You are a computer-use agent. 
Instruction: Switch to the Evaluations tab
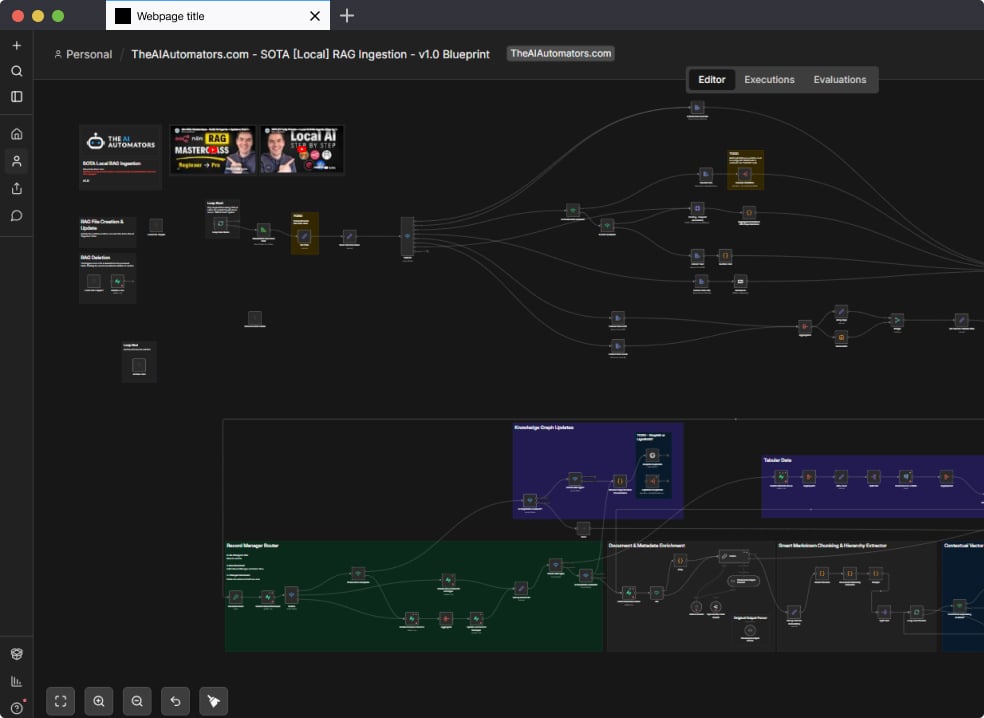tap(840, 80)
